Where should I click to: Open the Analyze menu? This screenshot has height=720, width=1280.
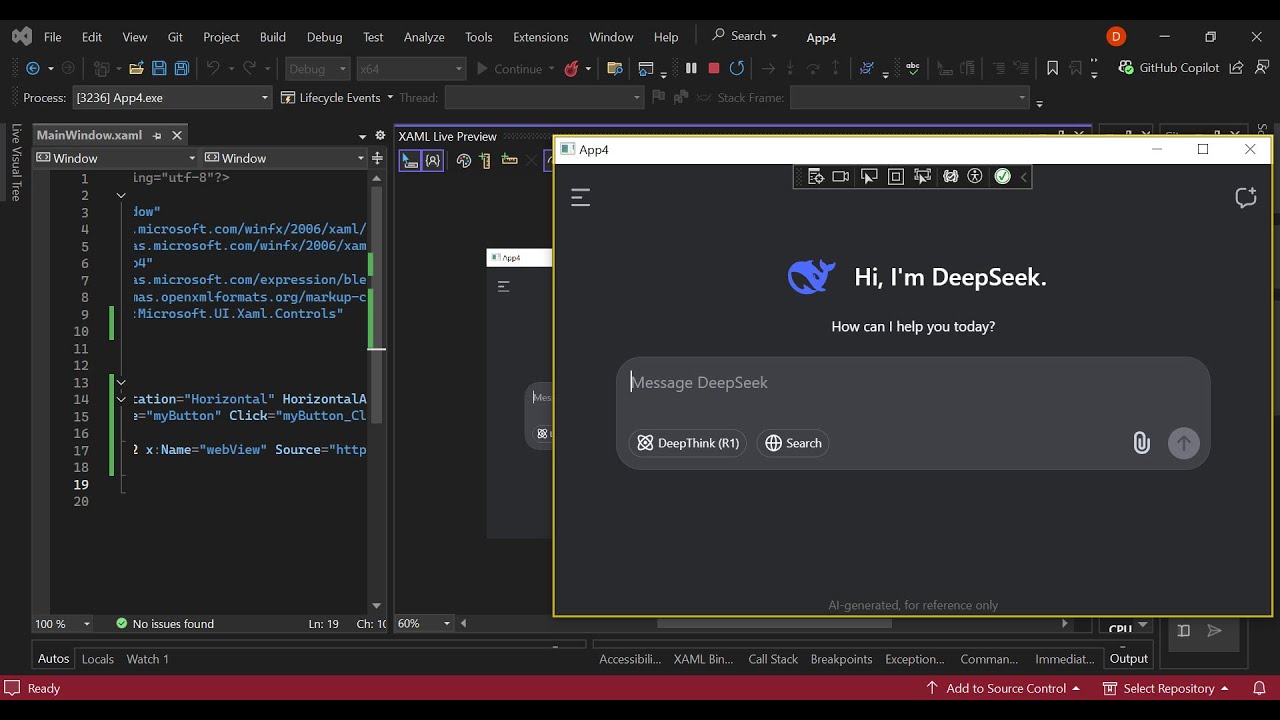tap(424, 37)
